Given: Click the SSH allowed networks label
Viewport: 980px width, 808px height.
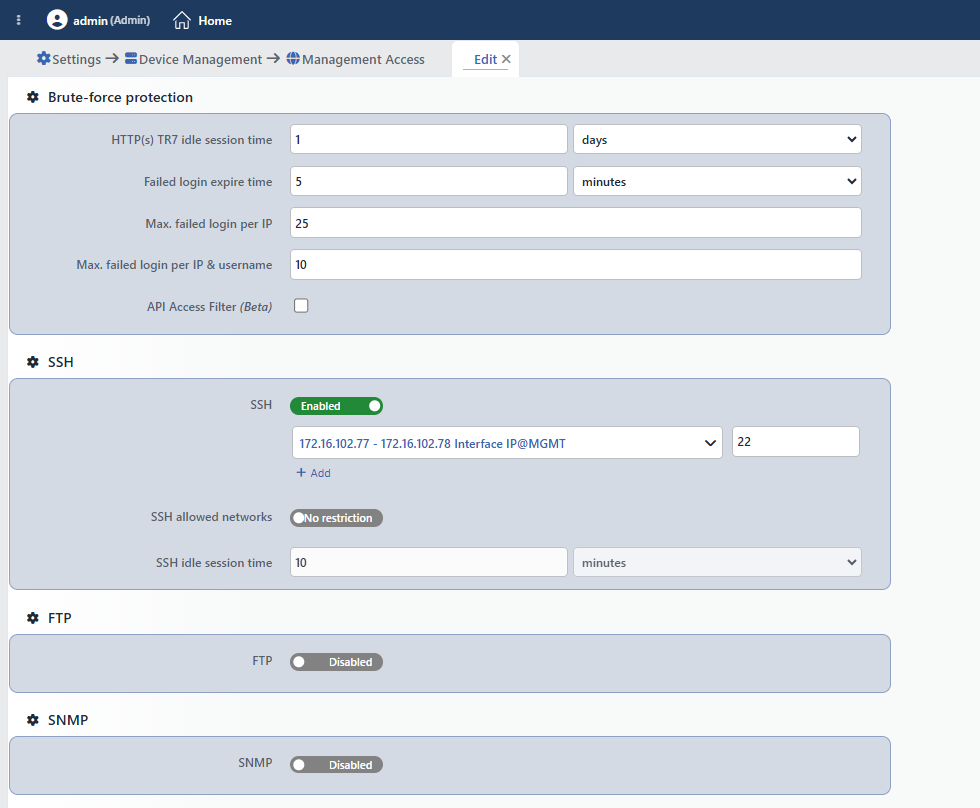Looking at the screenshot, I should click(211, 517).
